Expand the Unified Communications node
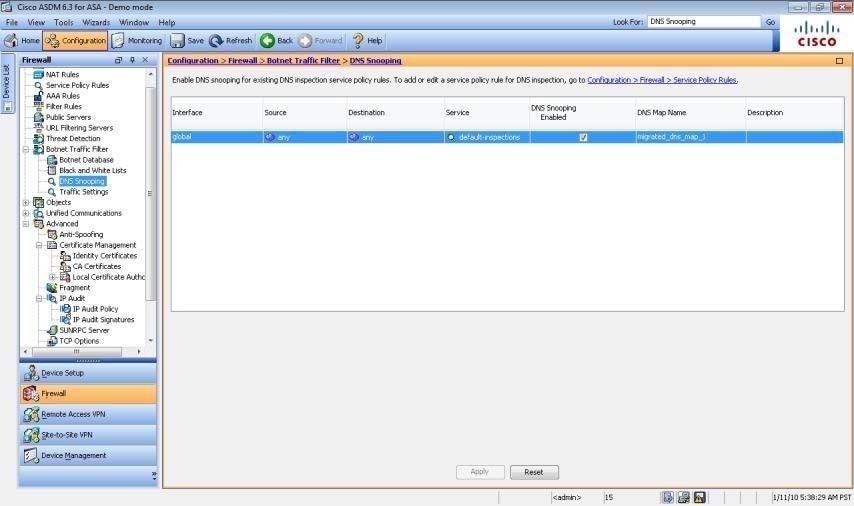 (26, 214)
